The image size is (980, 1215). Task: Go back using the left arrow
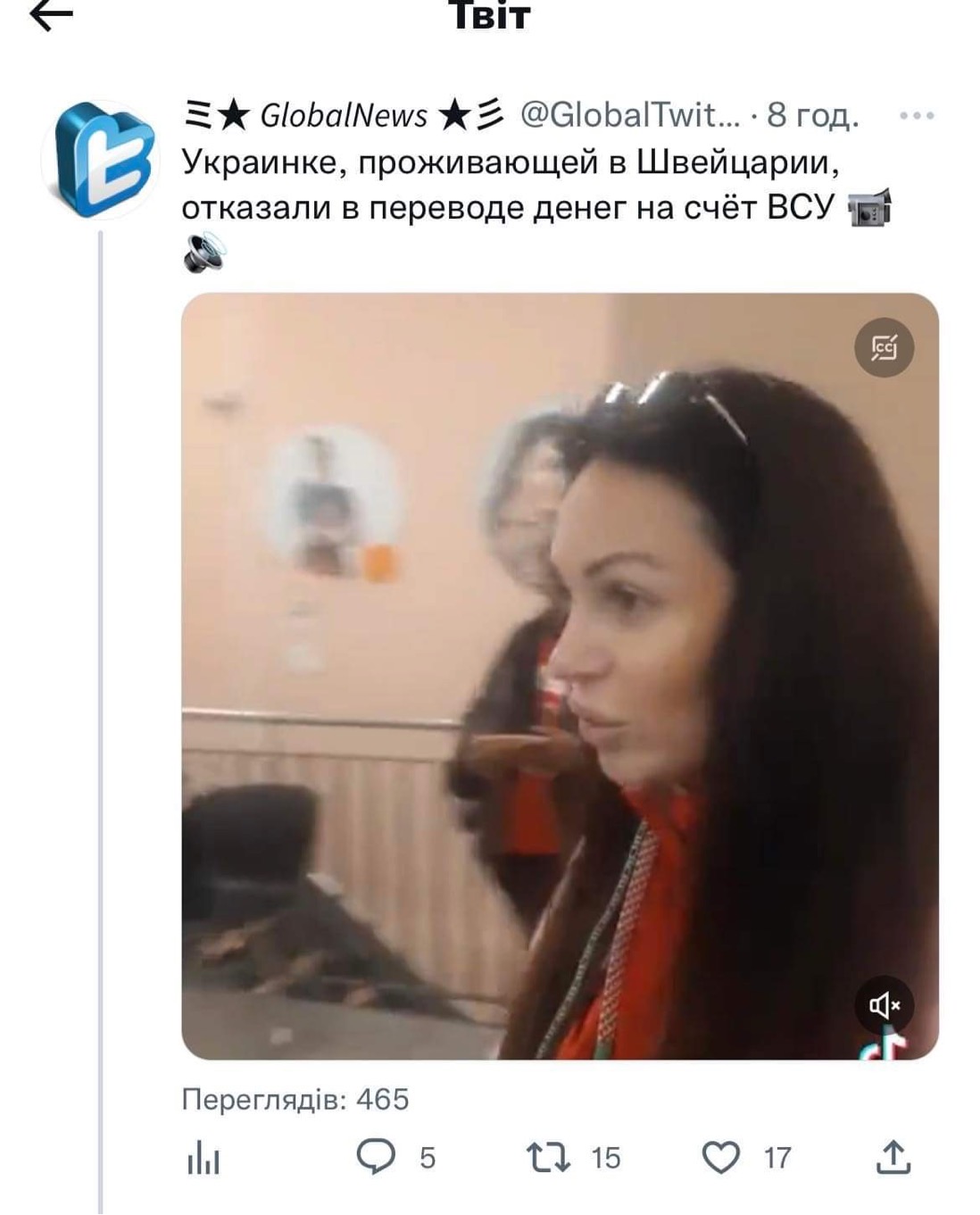pyautogui.click(x=52, y=14)
